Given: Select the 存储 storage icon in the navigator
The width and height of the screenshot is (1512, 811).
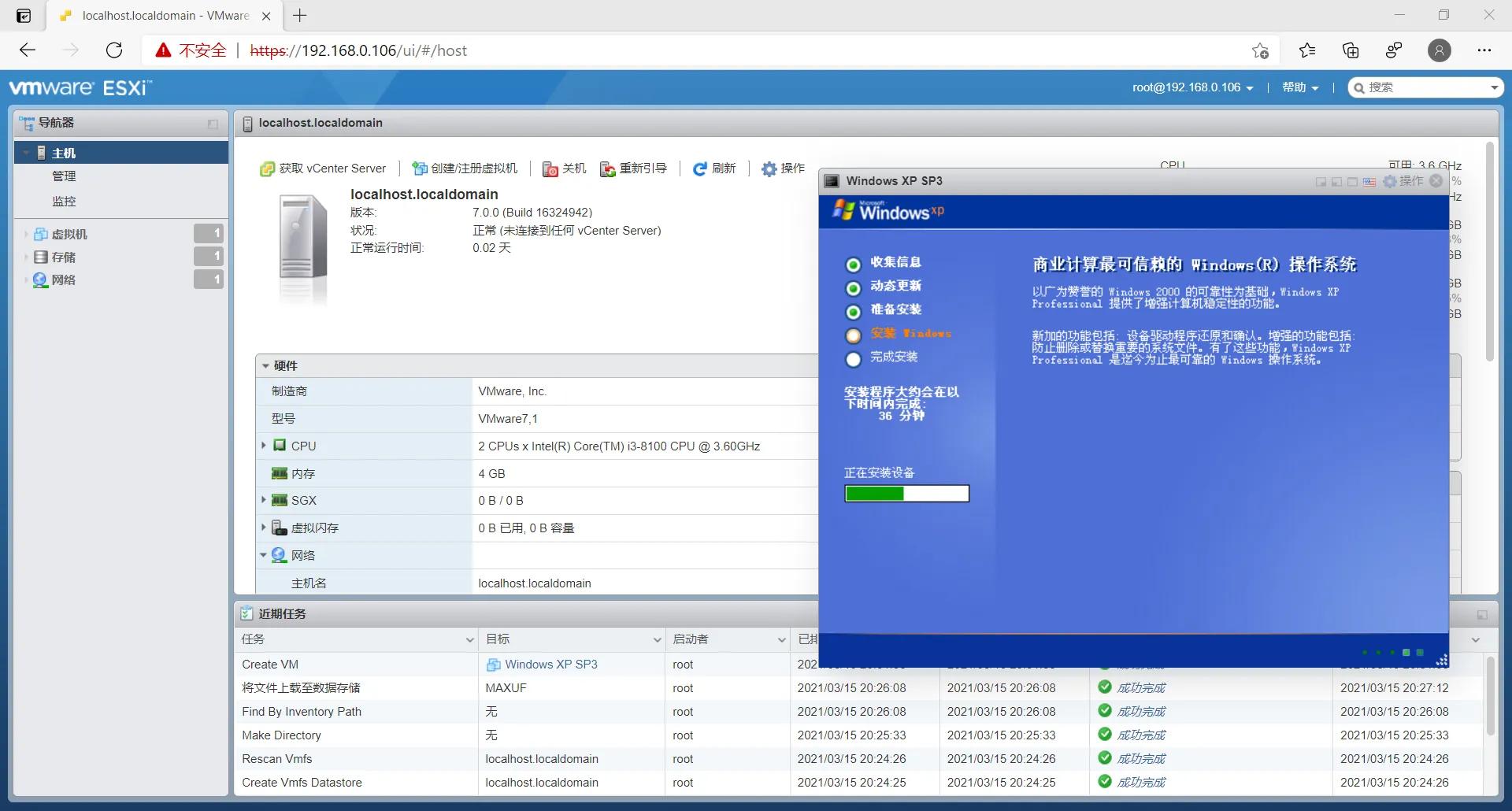Looking at the screenshot, I should [x=41, y=257].
